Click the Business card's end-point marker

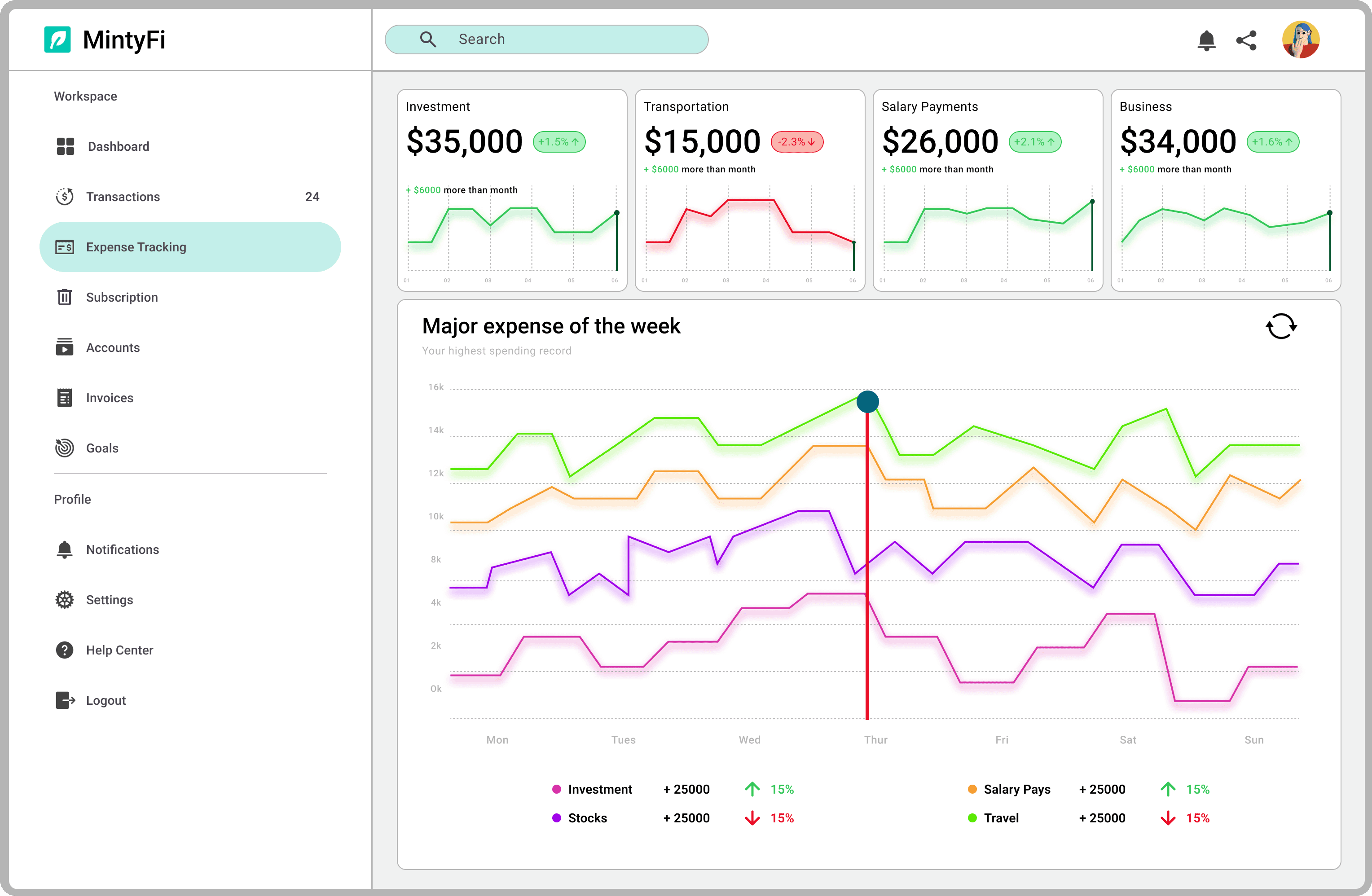coord(1330,213)
